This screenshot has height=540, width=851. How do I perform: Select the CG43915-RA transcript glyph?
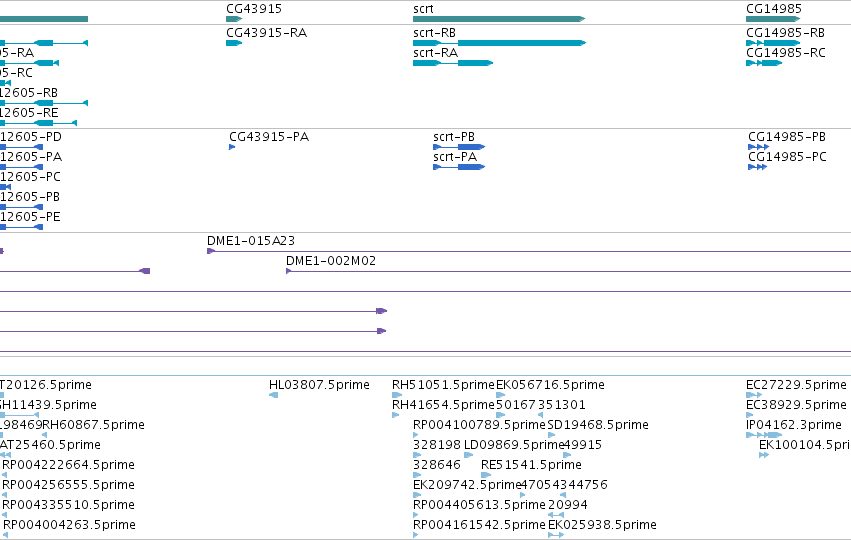tap(234, 43)
